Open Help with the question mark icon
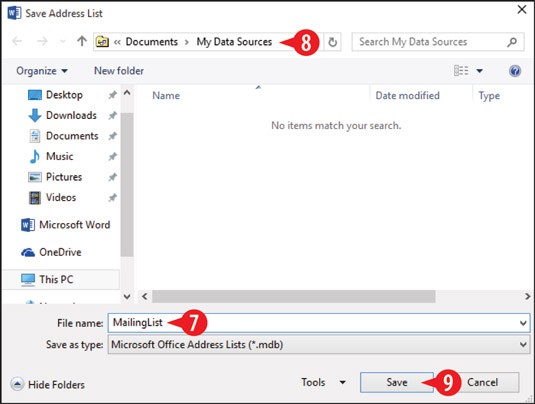The height and width of the screenshot is (404, 535). 515,71
